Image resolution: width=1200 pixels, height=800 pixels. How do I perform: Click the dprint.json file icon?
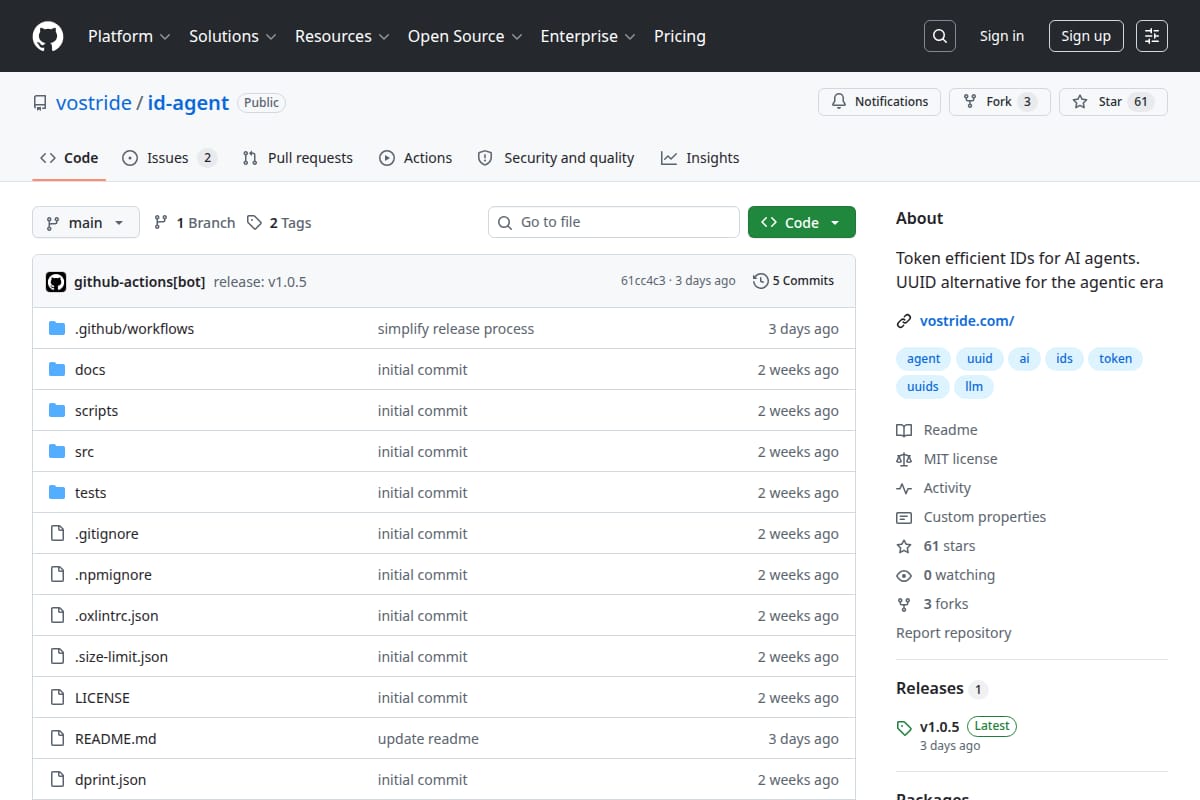coord(57,780)
